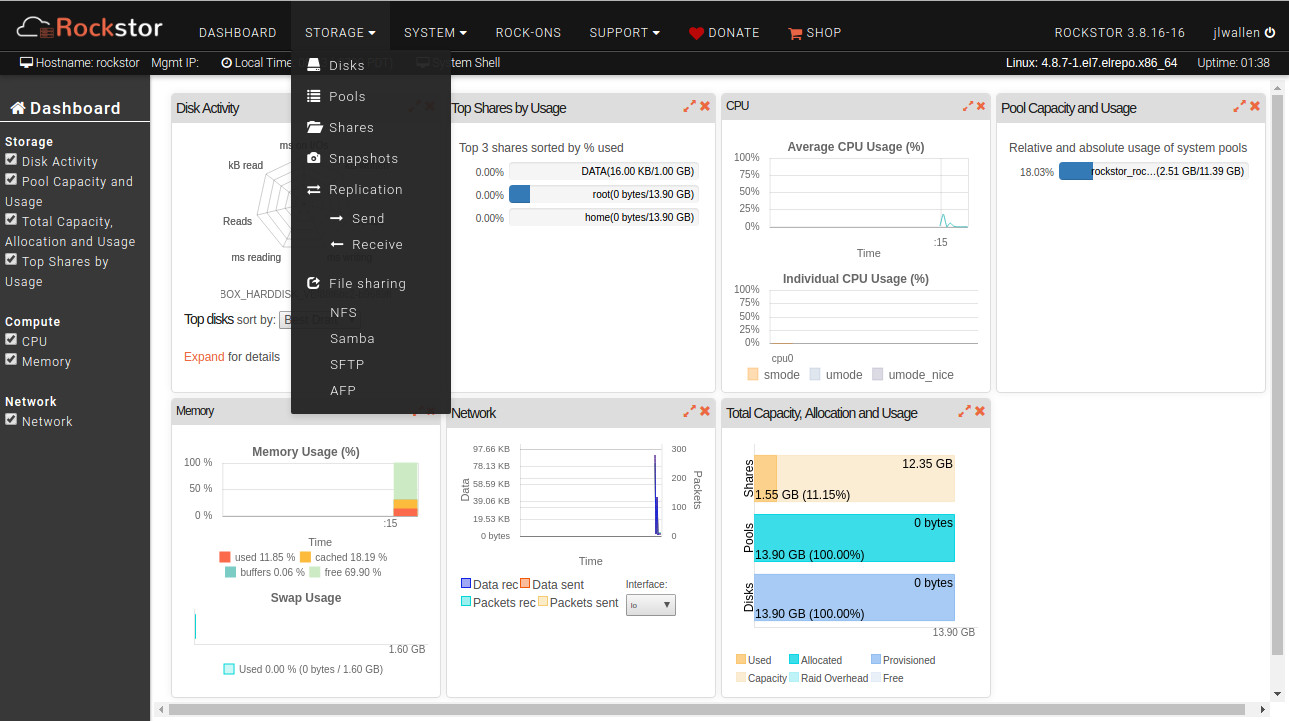Click the Snapshots camera icon in menu
The width and height of the screenshot is (1289, 721).
coord(313,158)
